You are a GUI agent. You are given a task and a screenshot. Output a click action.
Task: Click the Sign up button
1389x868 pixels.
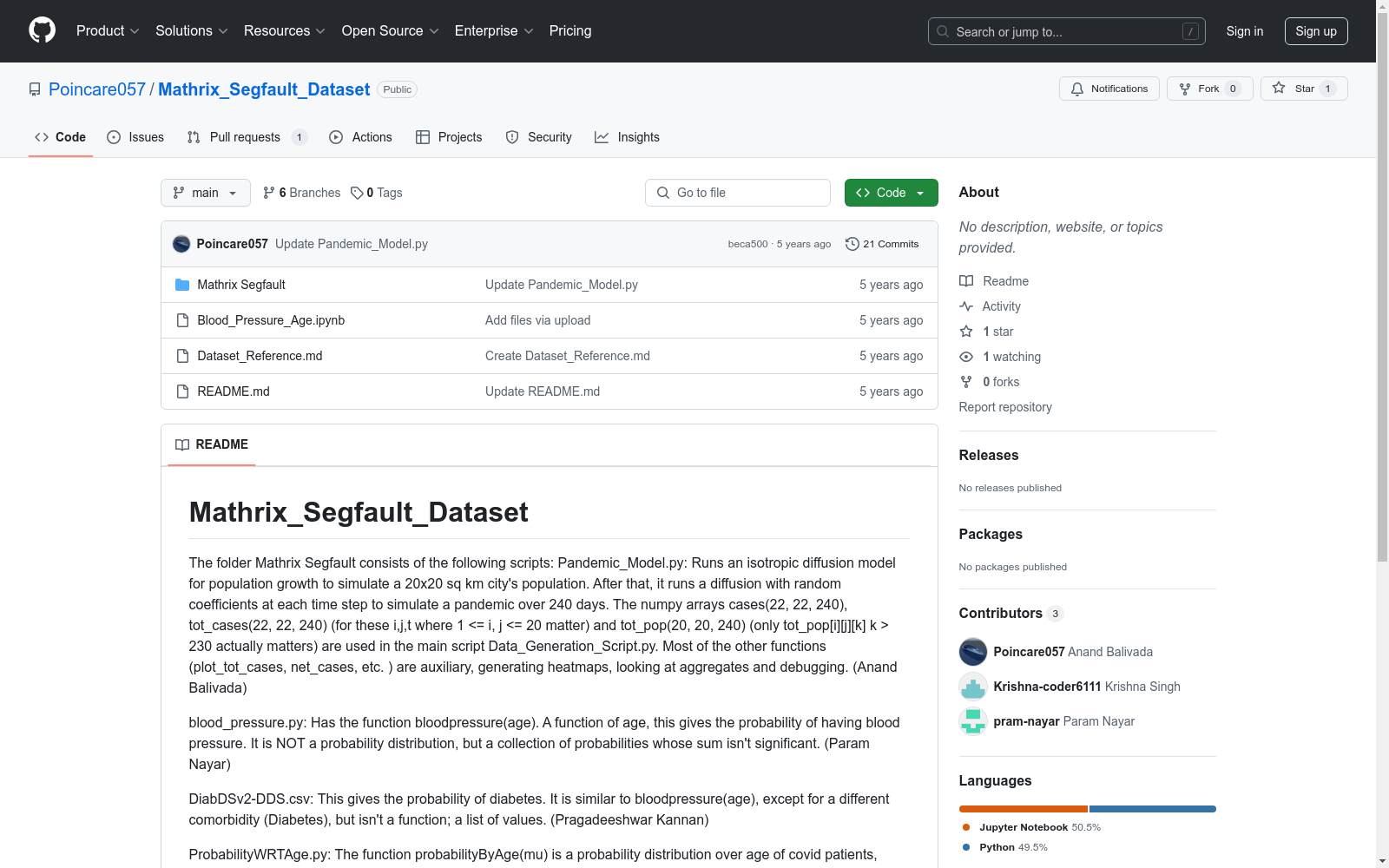point(1316,31)
